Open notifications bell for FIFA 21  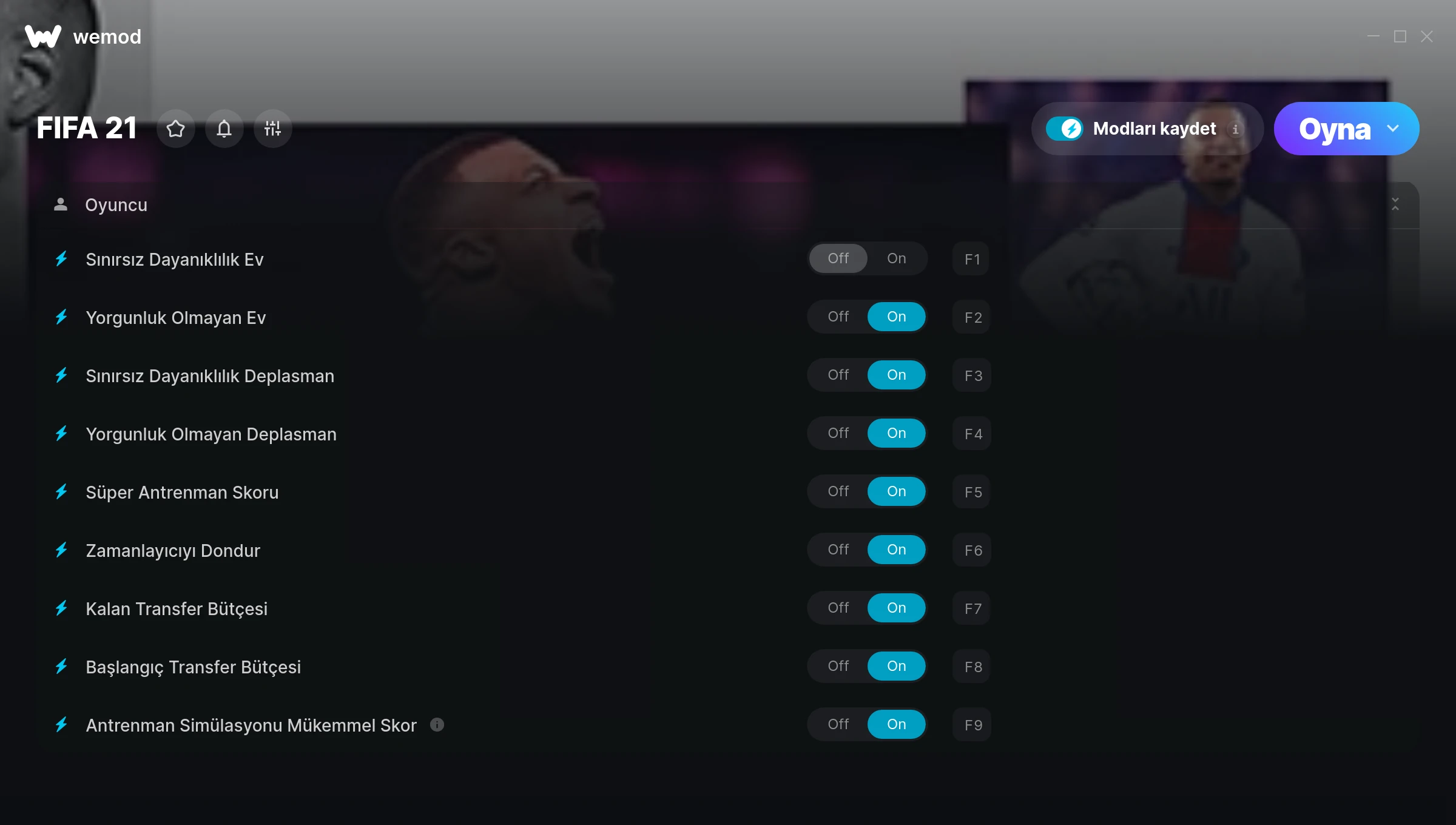224,129
